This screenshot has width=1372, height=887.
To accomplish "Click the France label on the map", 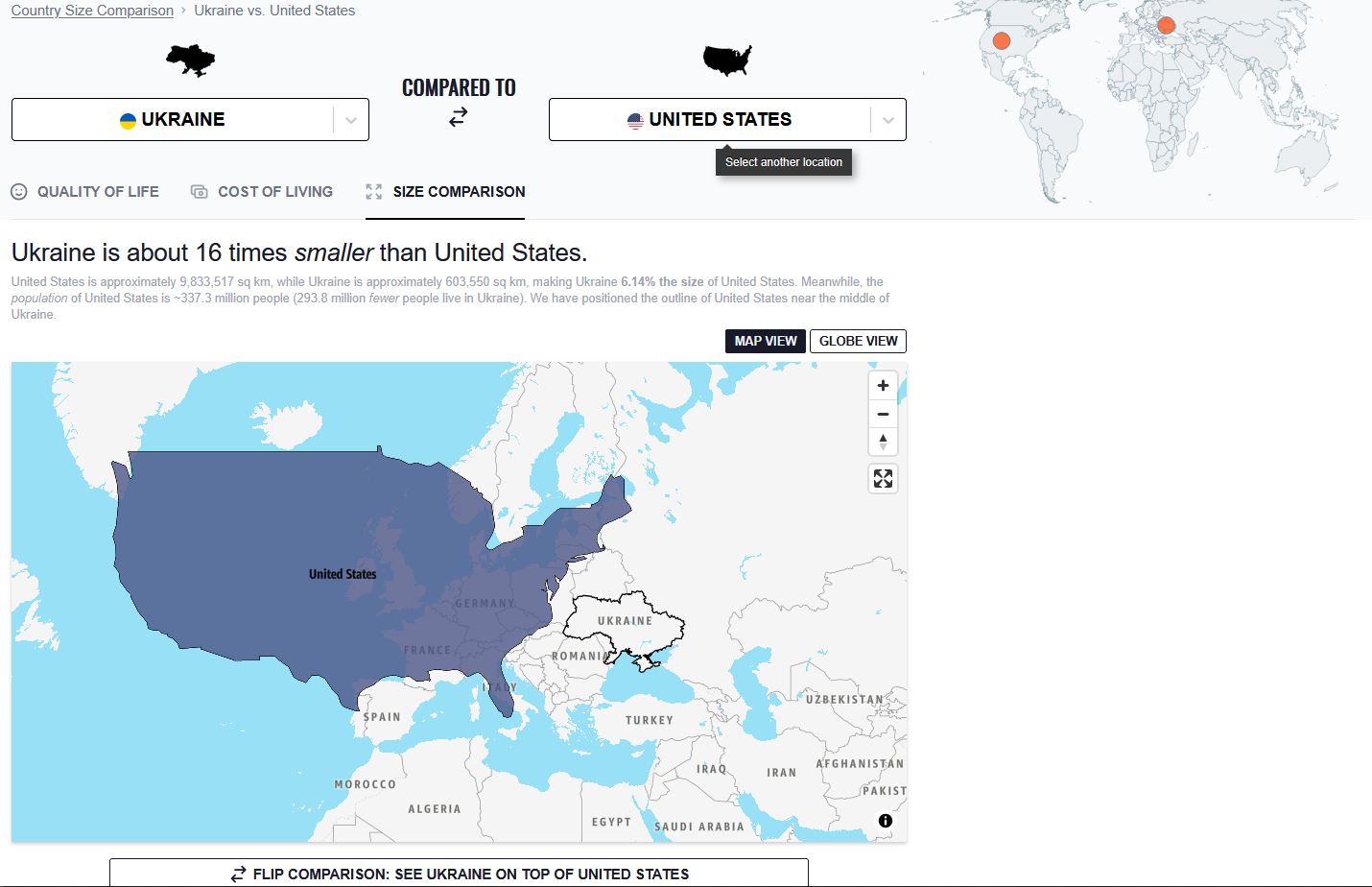I will tap(428, 650).
